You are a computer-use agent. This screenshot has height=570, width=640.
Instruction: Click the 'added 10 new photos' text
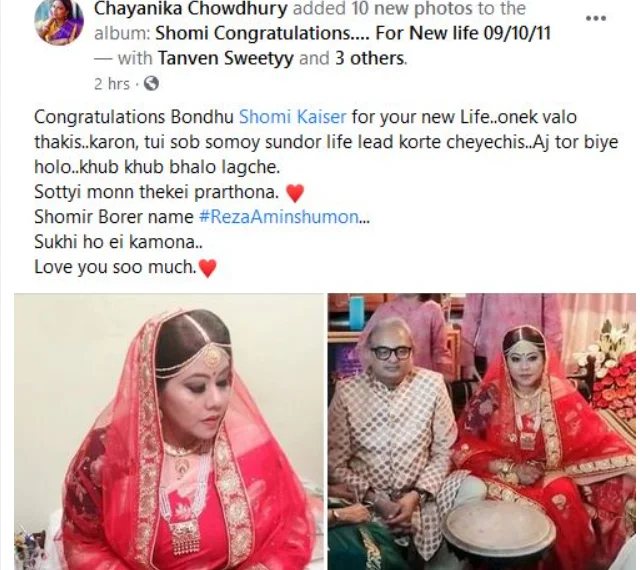409,8
